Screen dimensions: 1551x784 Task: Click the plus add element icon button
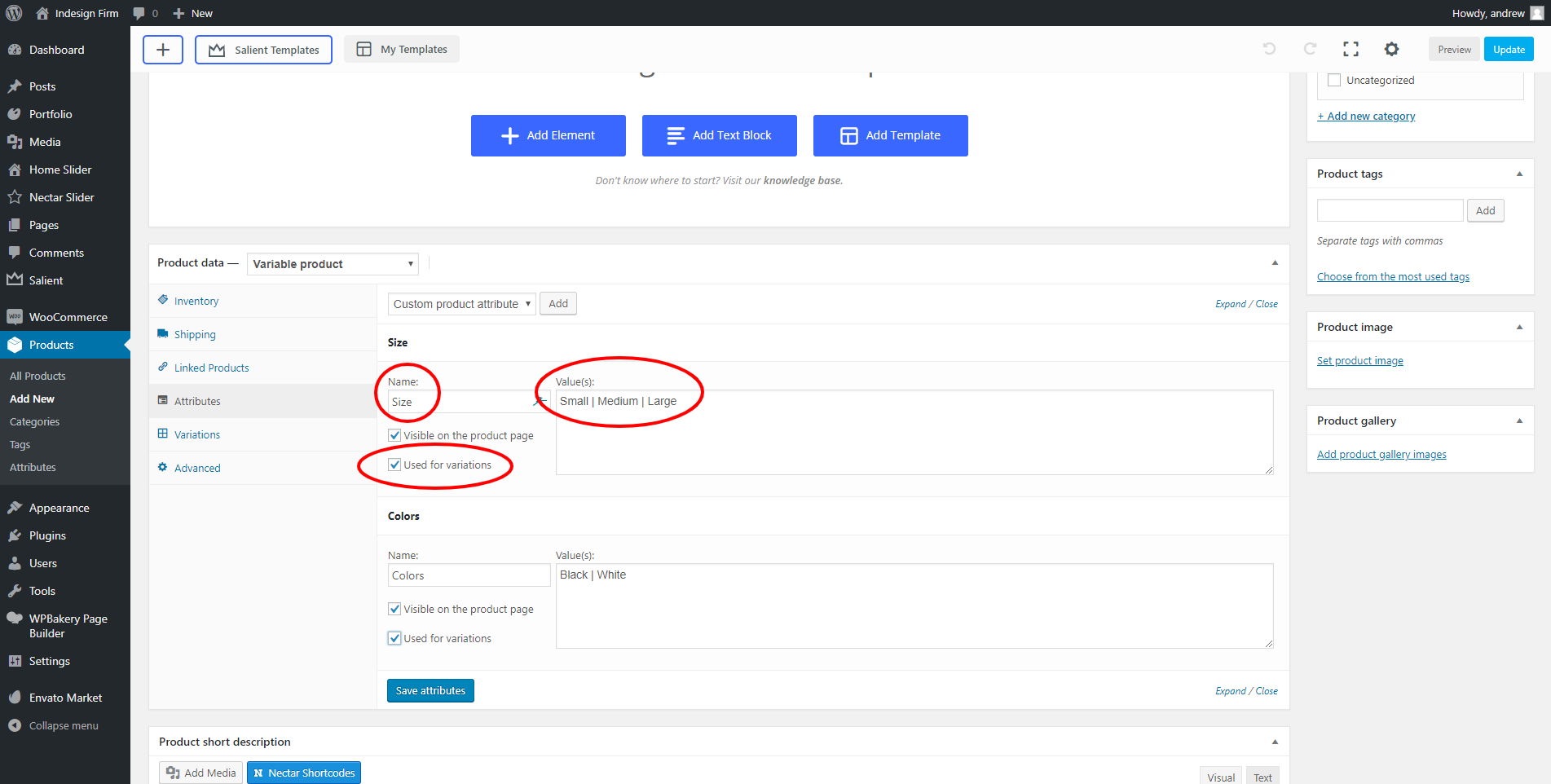163,50
